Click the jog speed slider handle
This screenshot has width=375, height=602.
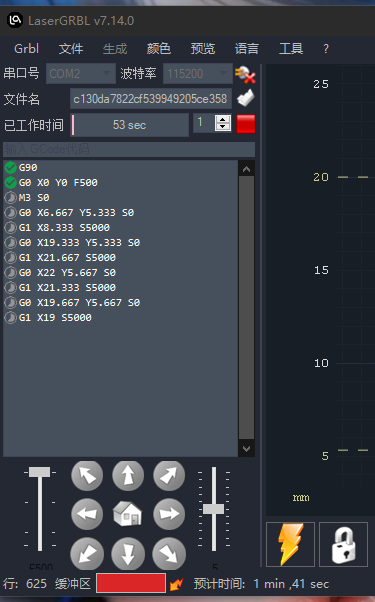(x=40, y=472)
